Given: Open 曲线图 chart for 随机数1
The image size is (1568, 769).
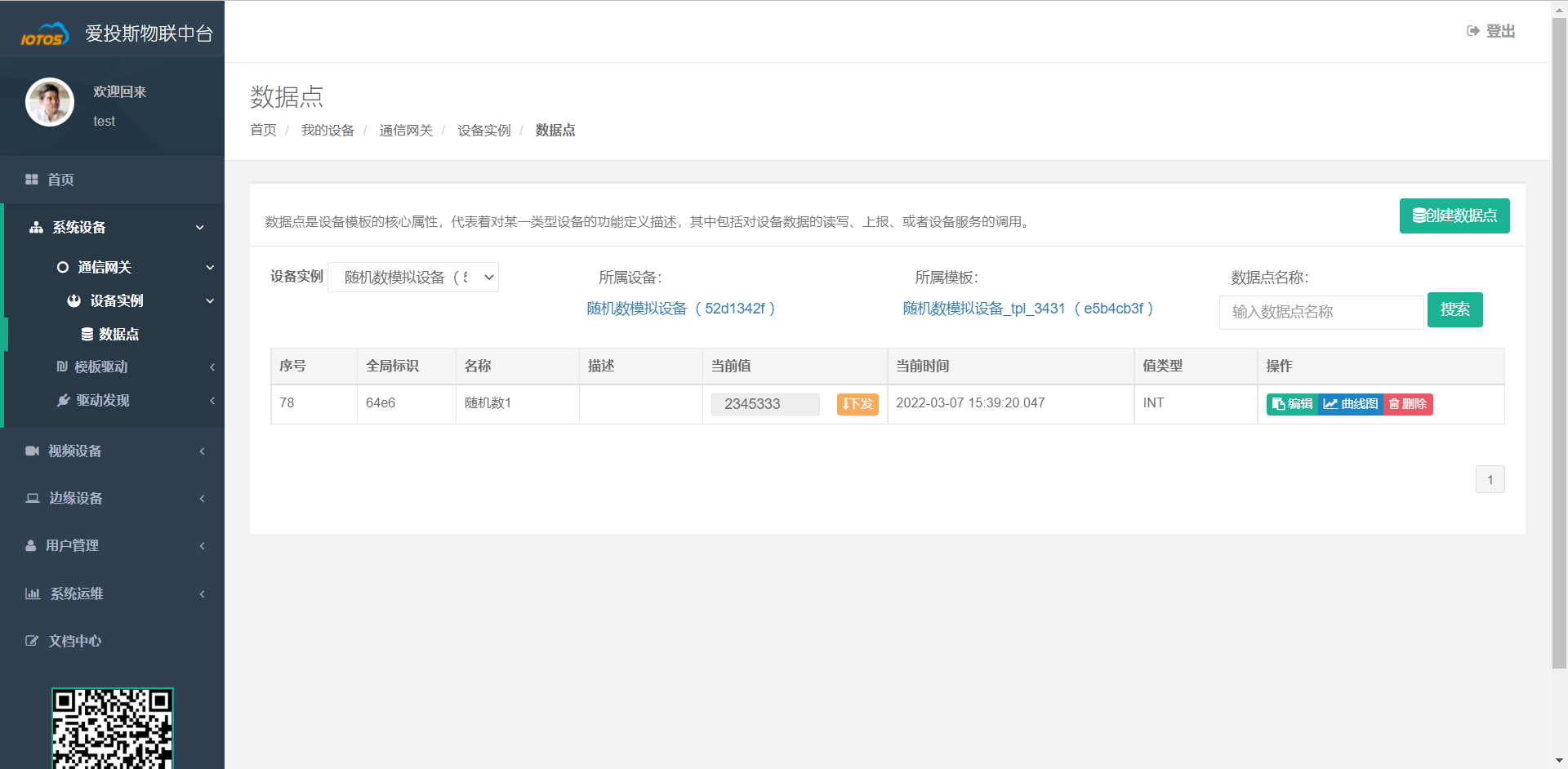Looking at the screenshot, I should [x=1350, y=404].
